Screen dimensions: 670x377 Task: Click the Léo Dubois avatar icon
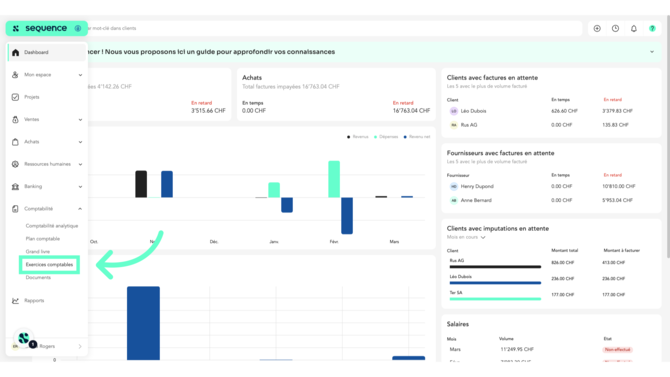454,111
